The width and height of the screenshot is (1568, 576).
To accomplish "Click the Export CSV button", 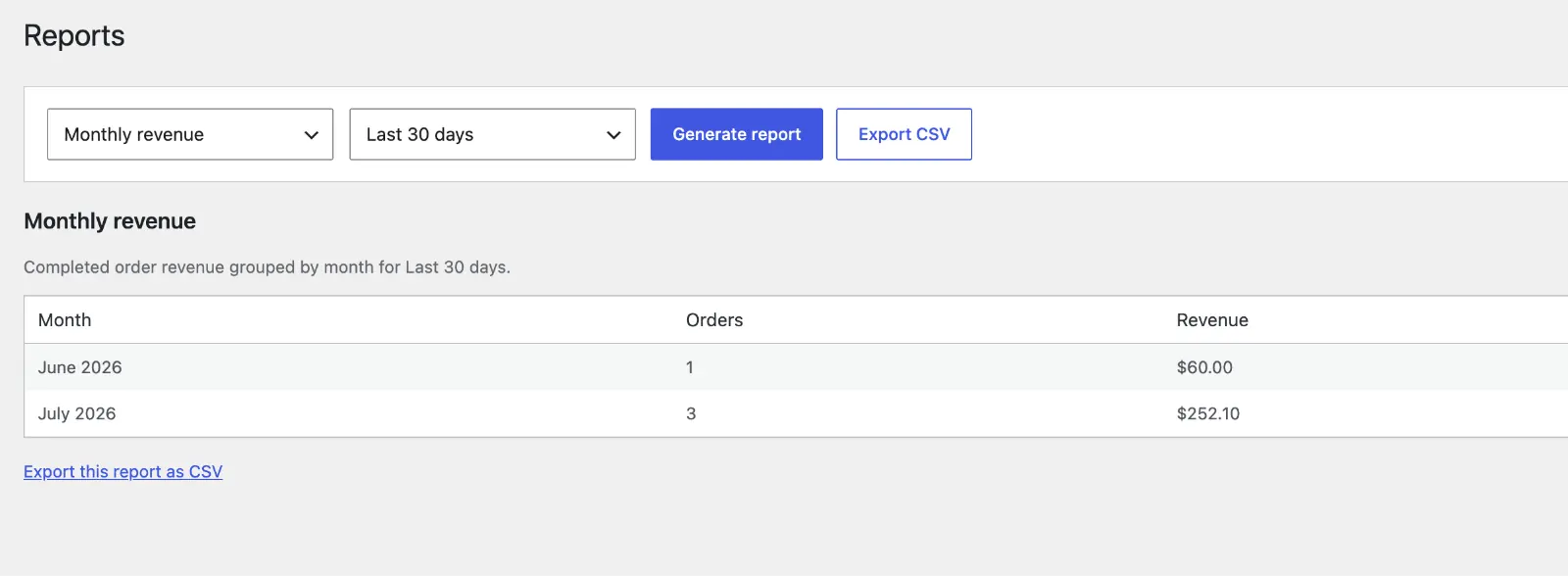I will pos(904,134).
